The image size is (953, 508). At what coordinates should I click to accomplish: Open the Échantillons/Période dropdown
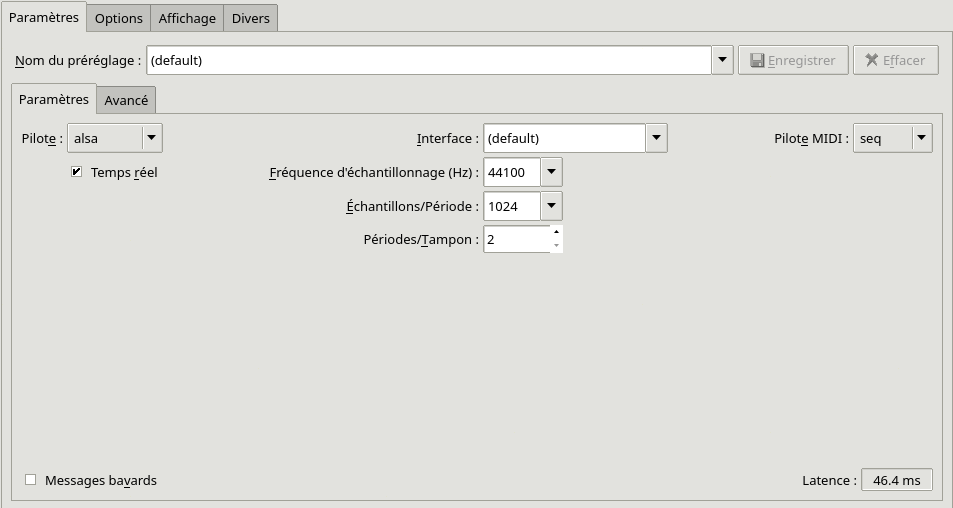pos(552,206)
